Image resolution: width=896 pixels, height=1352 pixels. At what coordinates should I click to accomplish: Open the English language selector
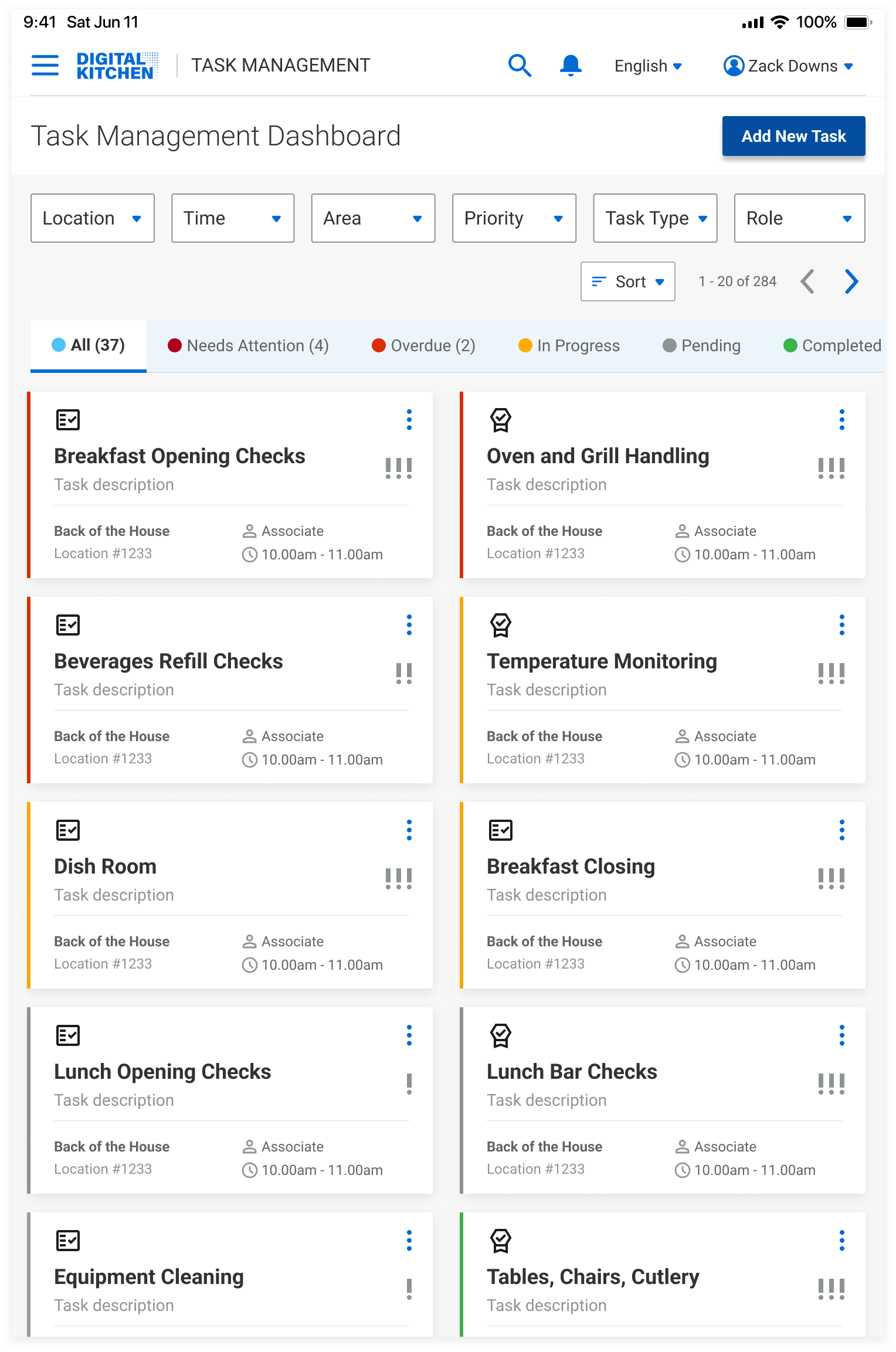pos(647,66)
